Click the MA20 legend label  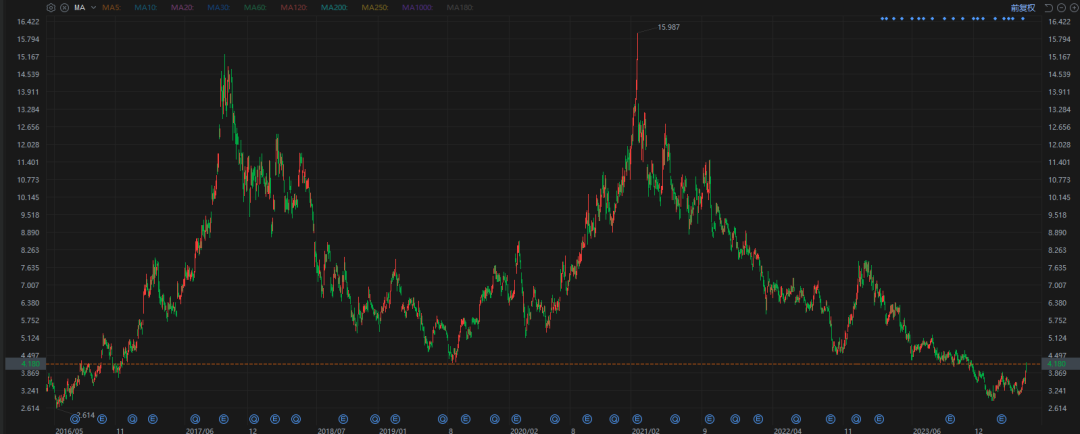(182, 7)
